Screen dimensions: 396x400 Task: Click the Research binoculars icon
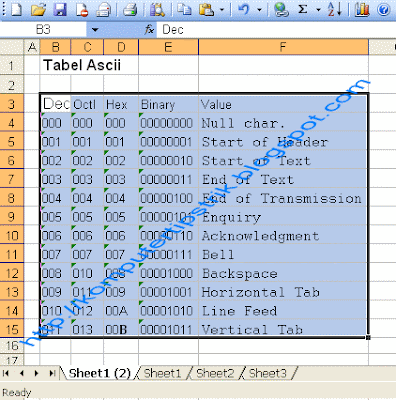pyautogui.click(x=157, y=9)
